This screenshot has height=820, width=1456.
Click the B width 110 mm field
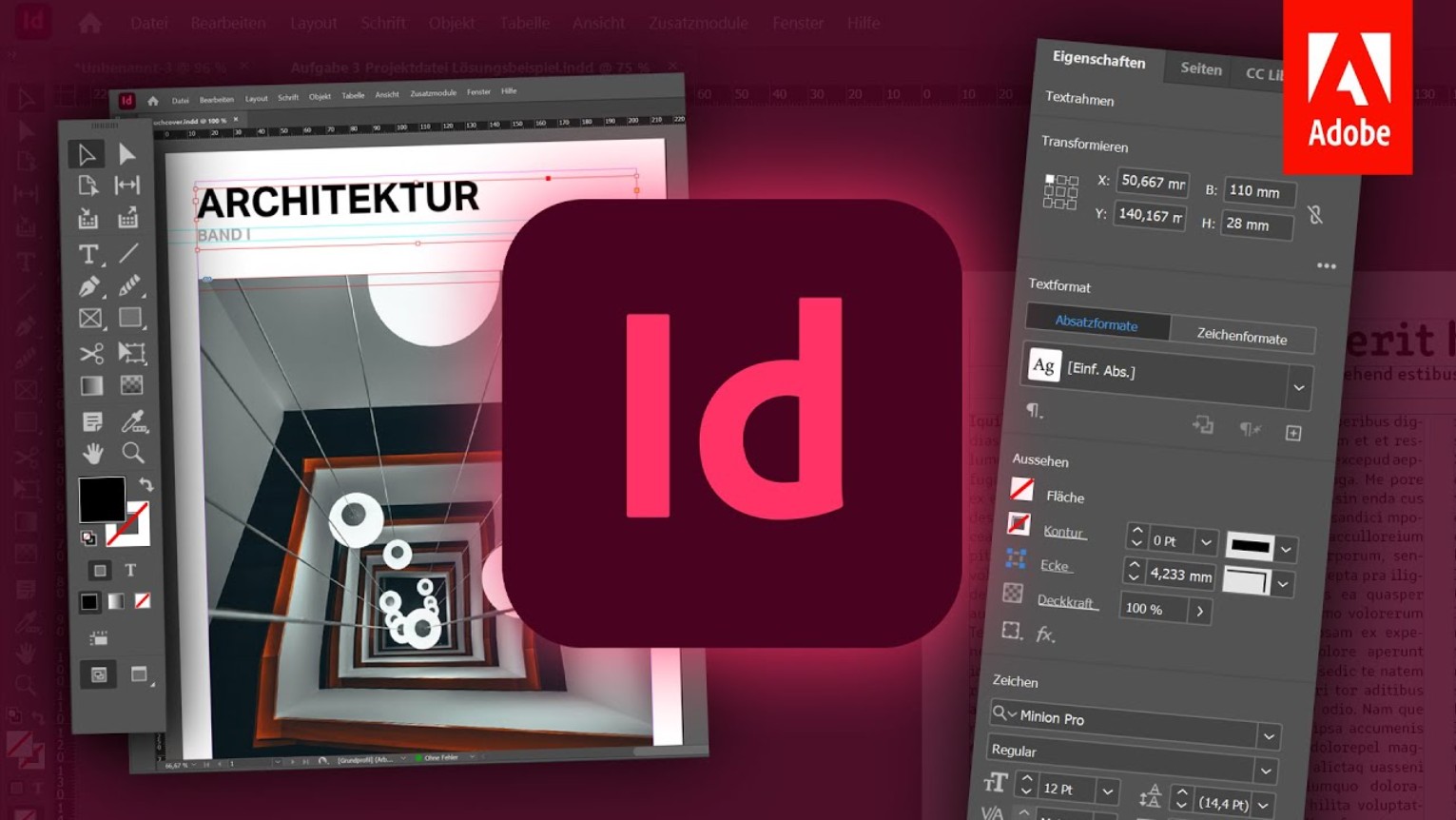[1258, 192]
